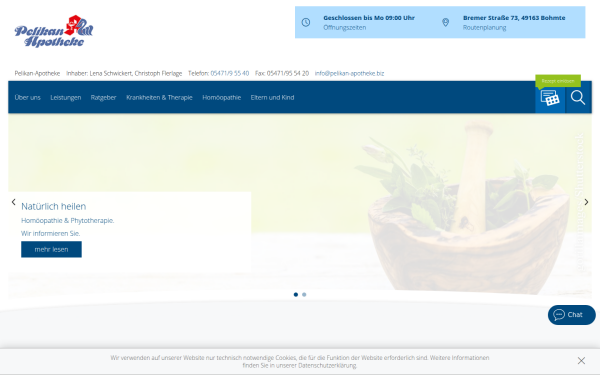Open the Leistungen menu
The image size is (600, 375).
pos(66,98)
